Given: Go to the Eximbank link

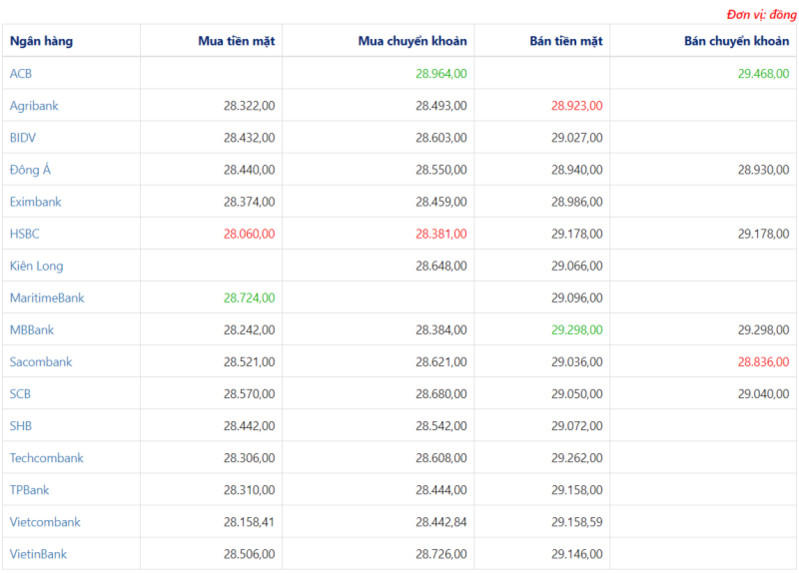Looking at the screenshot, I should pyautogui.click(x=35, y=202).
